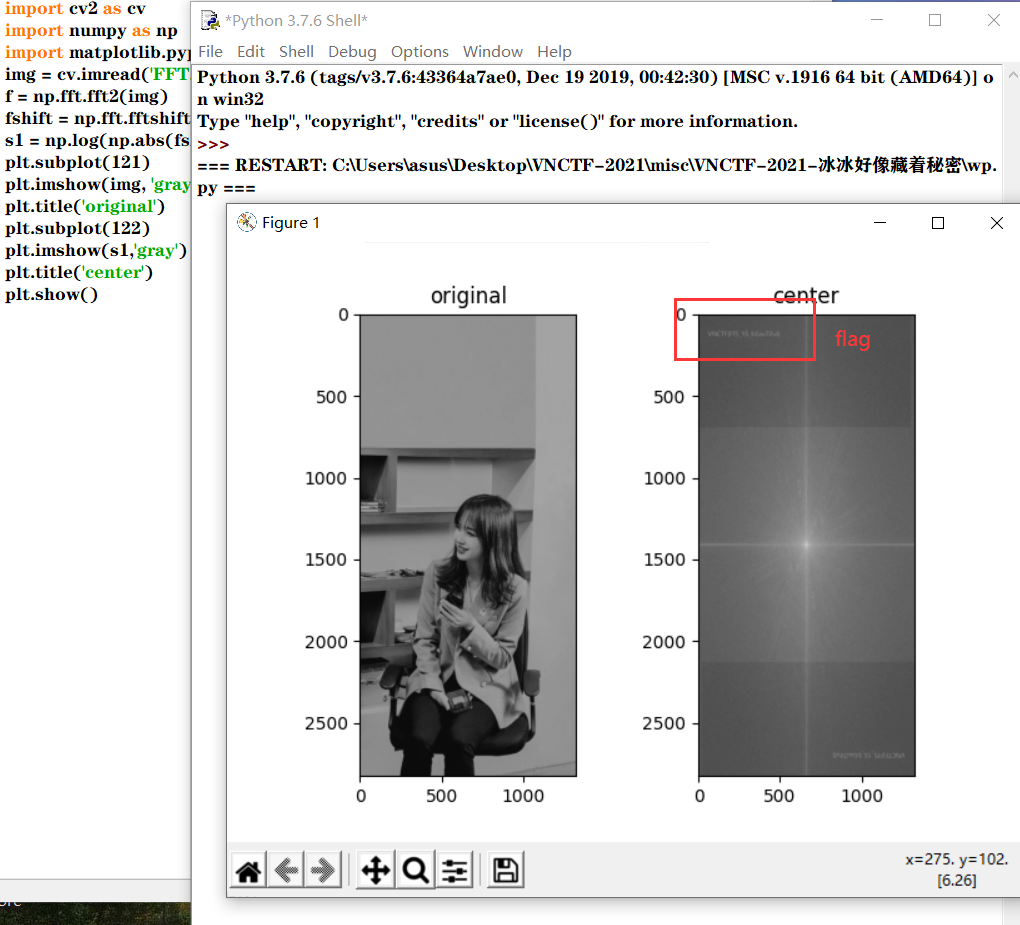This screenshot has height=925, width=1020.
Task: Open the File menu in Python Shell
Action: pos(210,52)
